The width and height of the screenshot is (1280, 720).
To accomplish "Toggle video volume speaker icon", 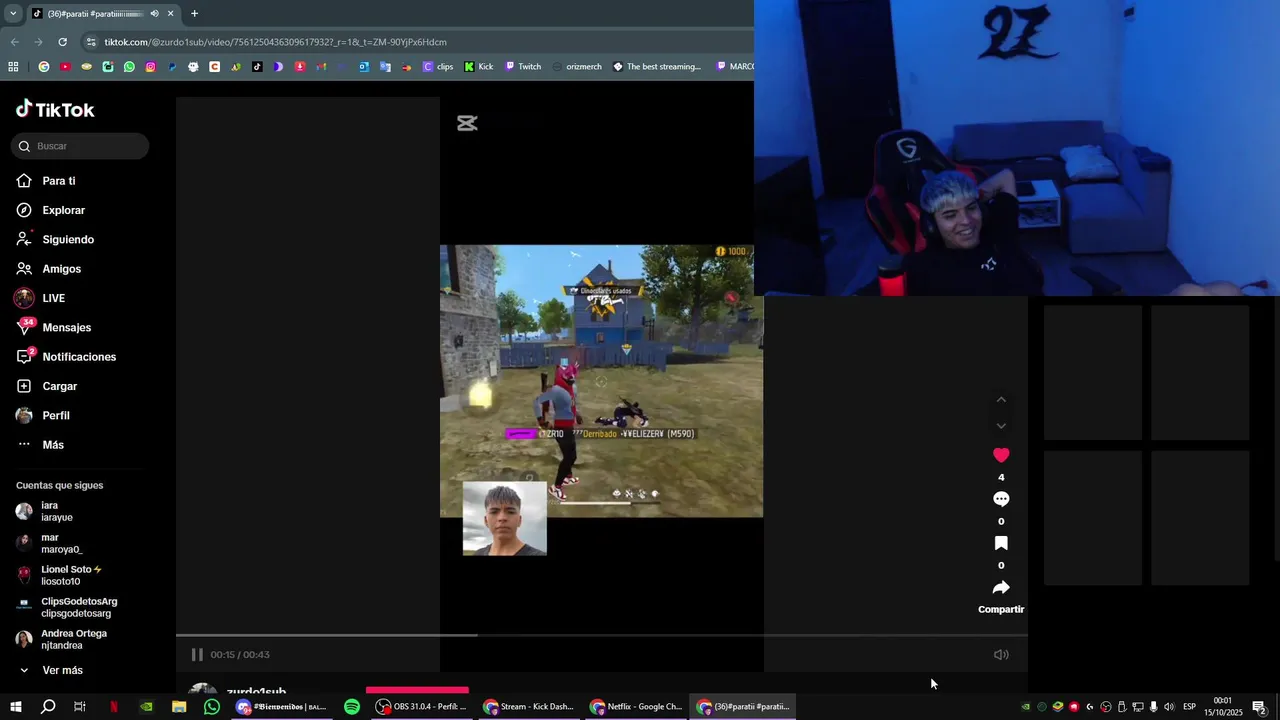I will point(1001,654).
